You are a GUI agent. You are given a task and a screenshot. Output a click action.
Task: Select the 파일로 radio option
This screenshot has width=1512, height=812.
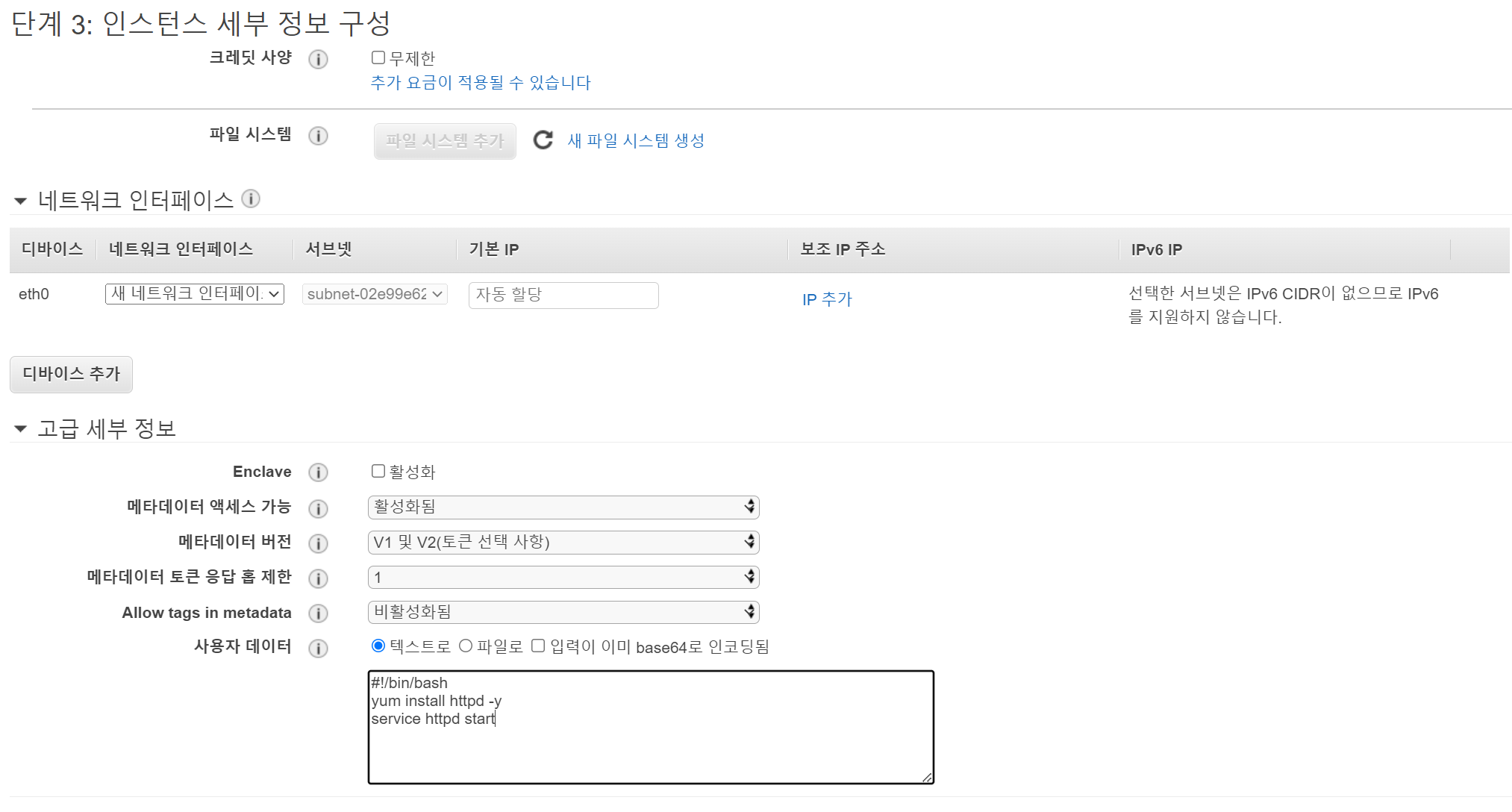[466, 646]
